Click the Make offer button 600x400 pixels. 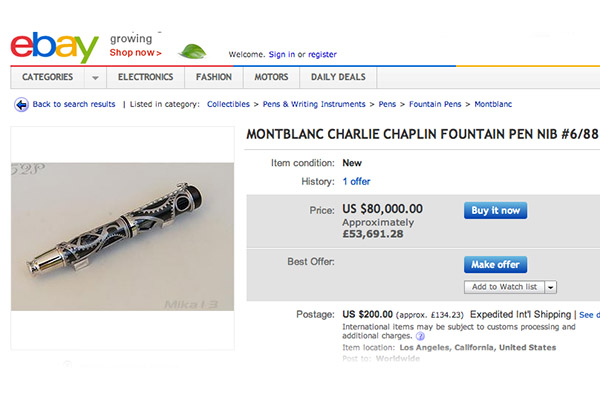tap(495, 265)
